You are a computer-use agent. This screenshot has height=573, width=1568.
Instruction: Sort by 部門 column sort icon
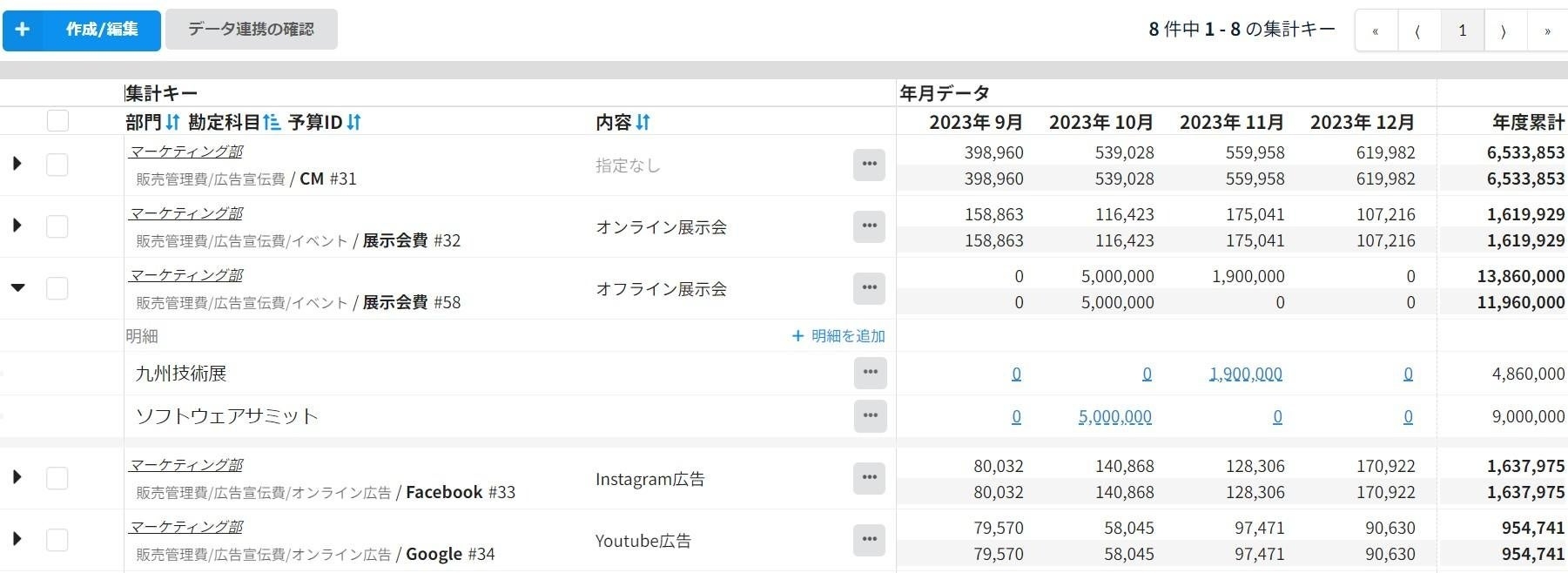[x=172, y=122]
